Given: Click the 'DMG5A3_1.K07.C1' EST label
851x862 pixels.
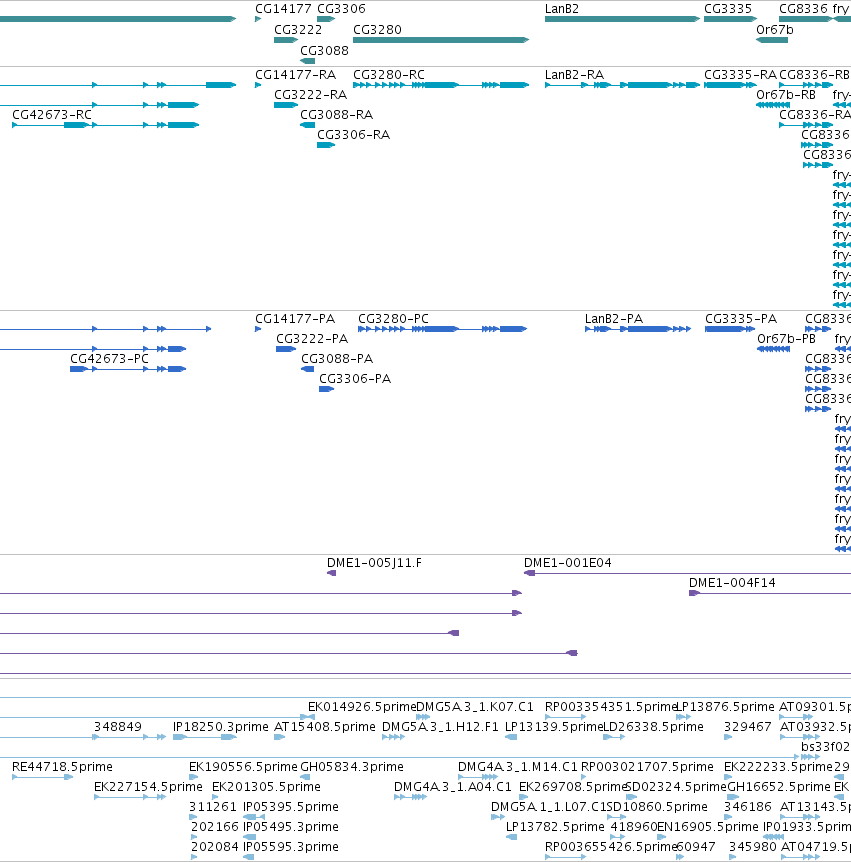Looking at the screenshot, I should [474, 706].
